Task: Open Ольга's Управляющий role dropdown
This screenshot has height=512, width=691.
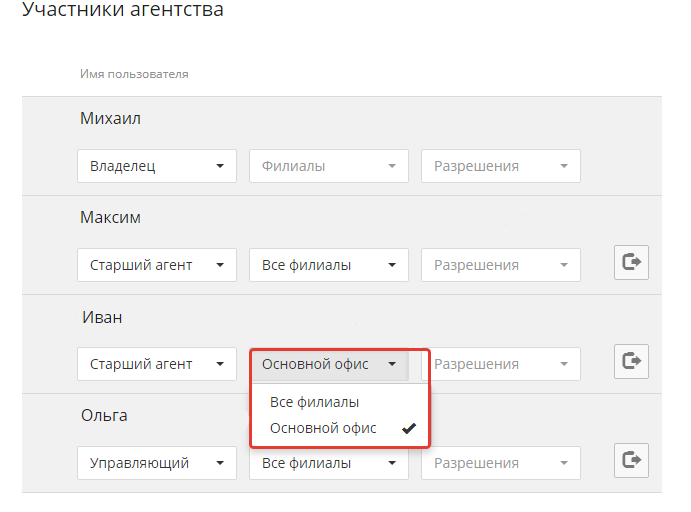Action: point(156,463)
